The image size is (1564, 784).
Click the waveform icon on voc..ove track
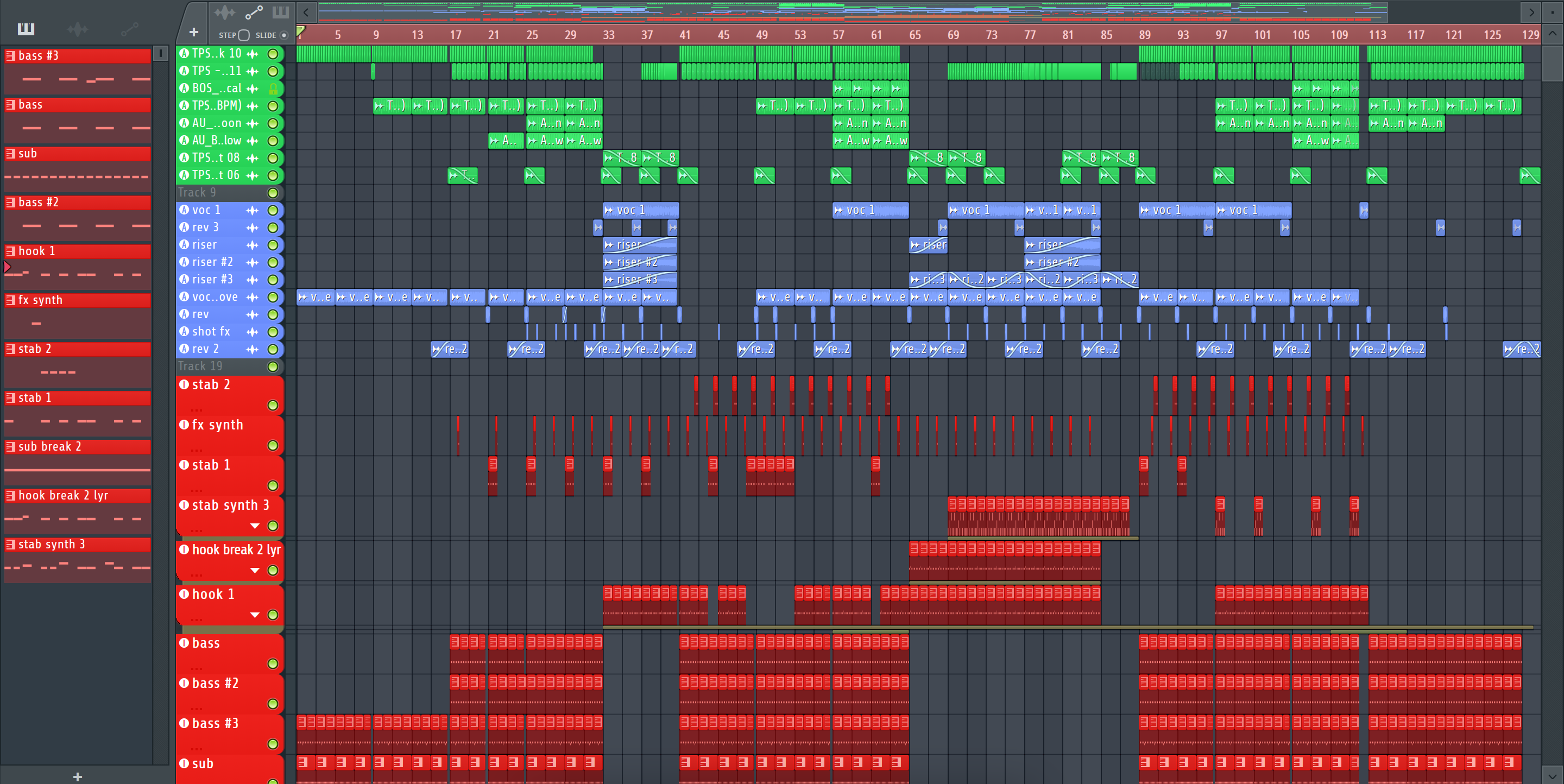tap(252, 297)
